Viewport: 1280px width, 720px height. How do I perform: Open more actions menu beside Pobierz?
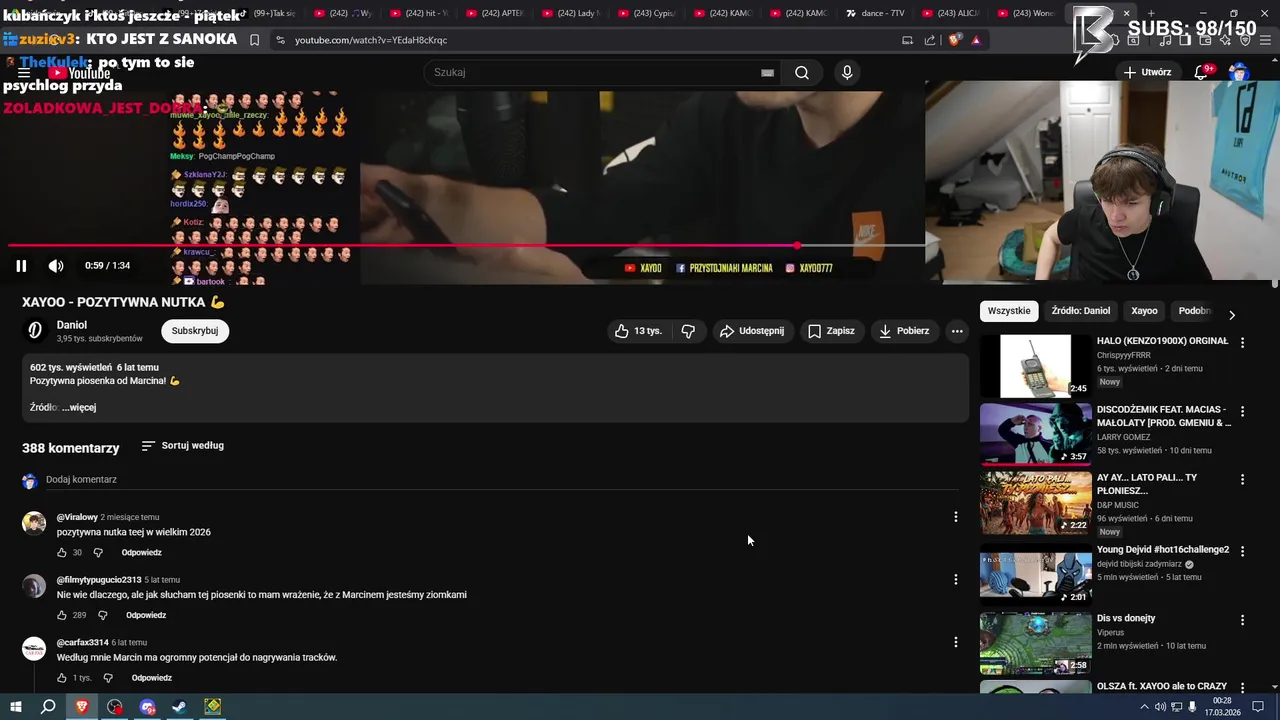[x=957, y=331]
